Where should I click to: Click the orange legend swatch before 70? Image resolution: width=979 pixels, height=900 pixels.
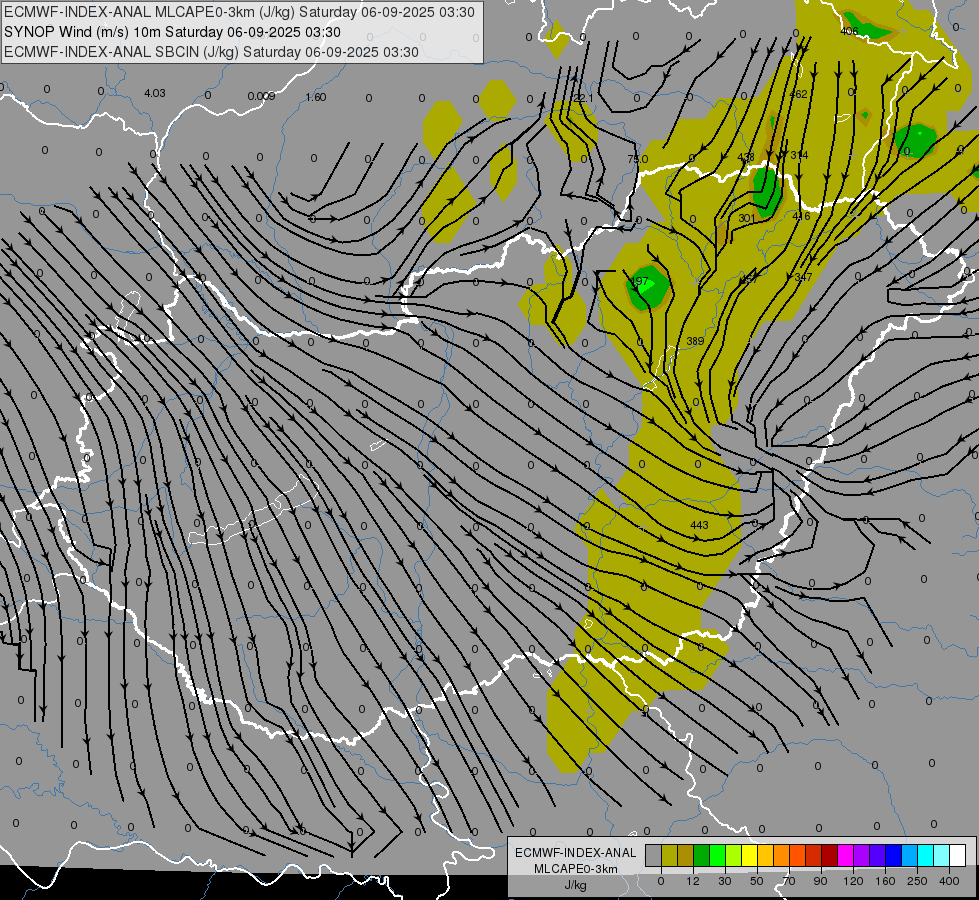click(x=782, y=856)
